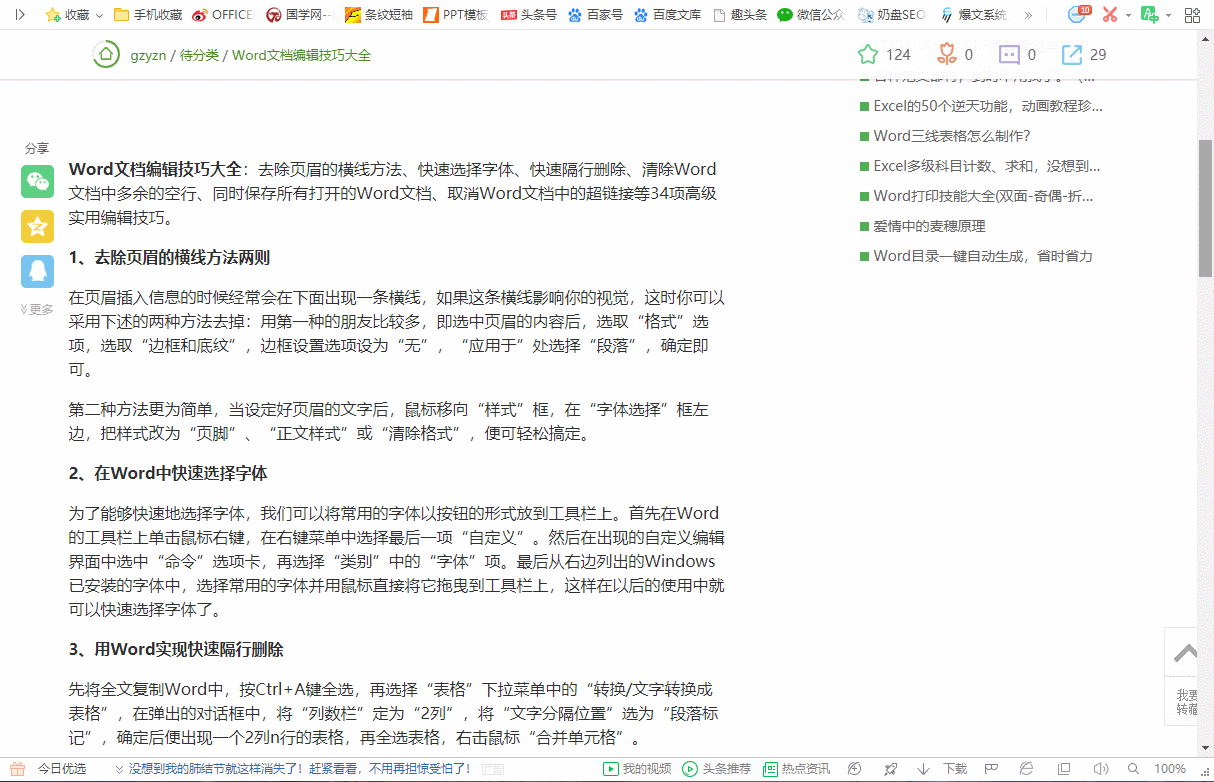Viewport: 1214px width, 782px height.
Task: Toggle the speaker mute icon in status bar
Action: 1100,769
